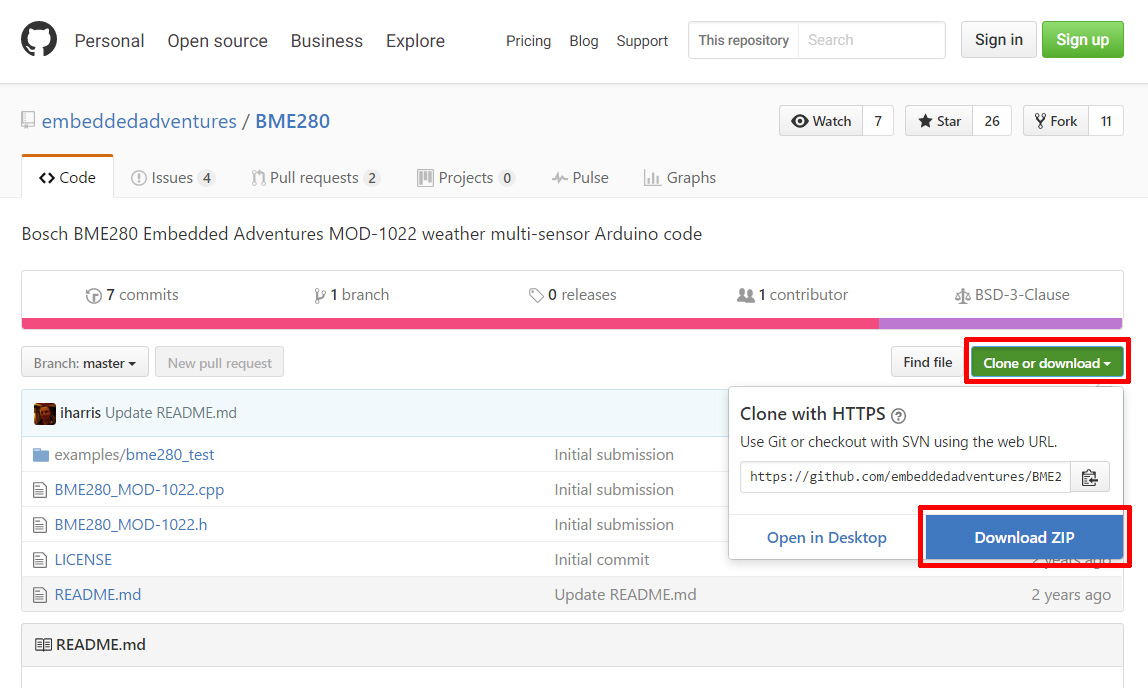Click the language breakdown color bar
Viewport: 1148px width, 688px height.
pyautogui.click(x=571, y=323)
